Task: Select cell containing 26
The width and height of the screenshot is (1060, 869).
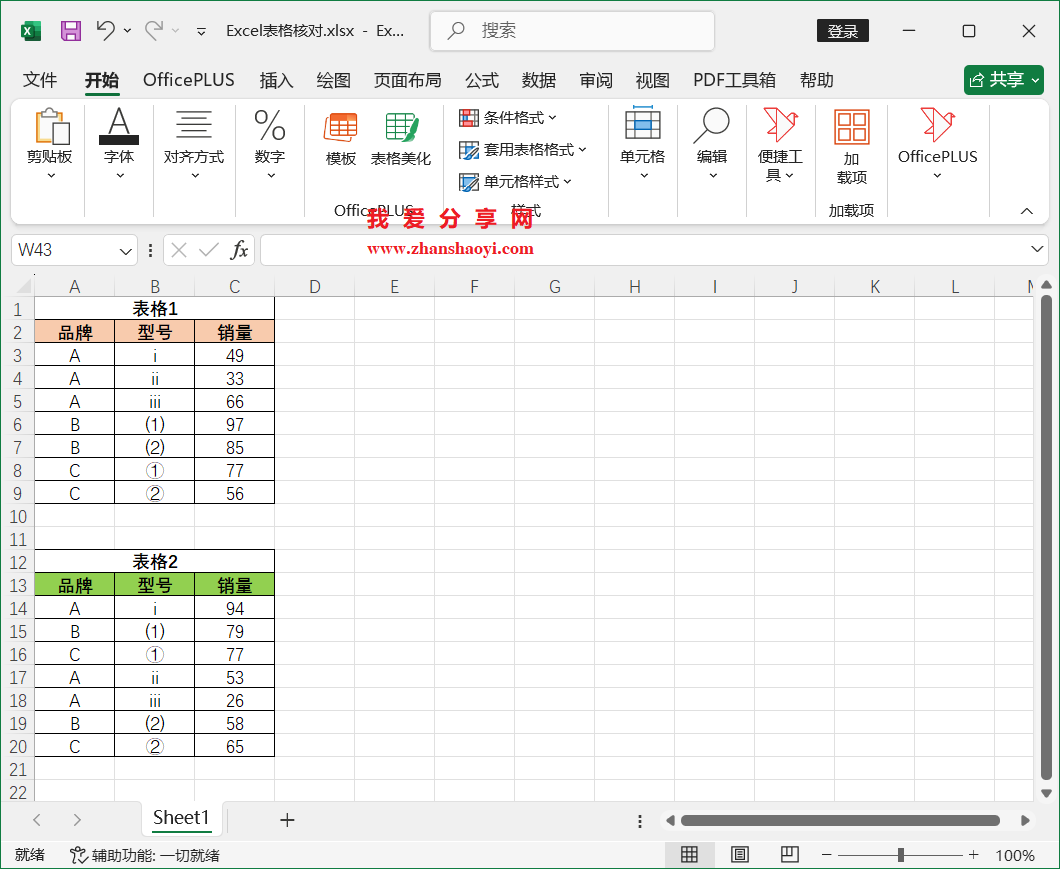Action: [x=235, y=700]
